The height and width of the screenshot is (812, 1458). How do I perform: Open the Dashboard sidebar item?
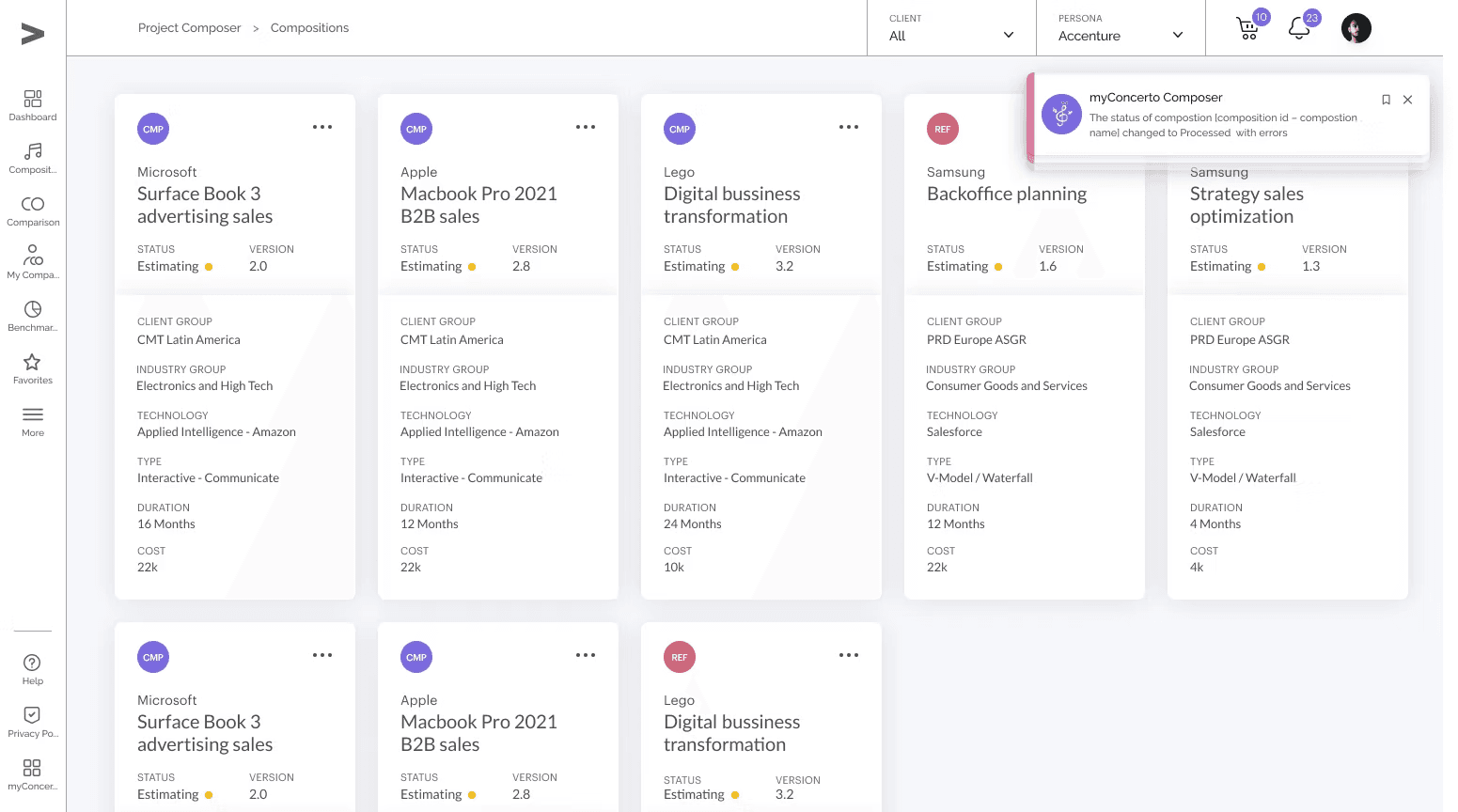33,105
